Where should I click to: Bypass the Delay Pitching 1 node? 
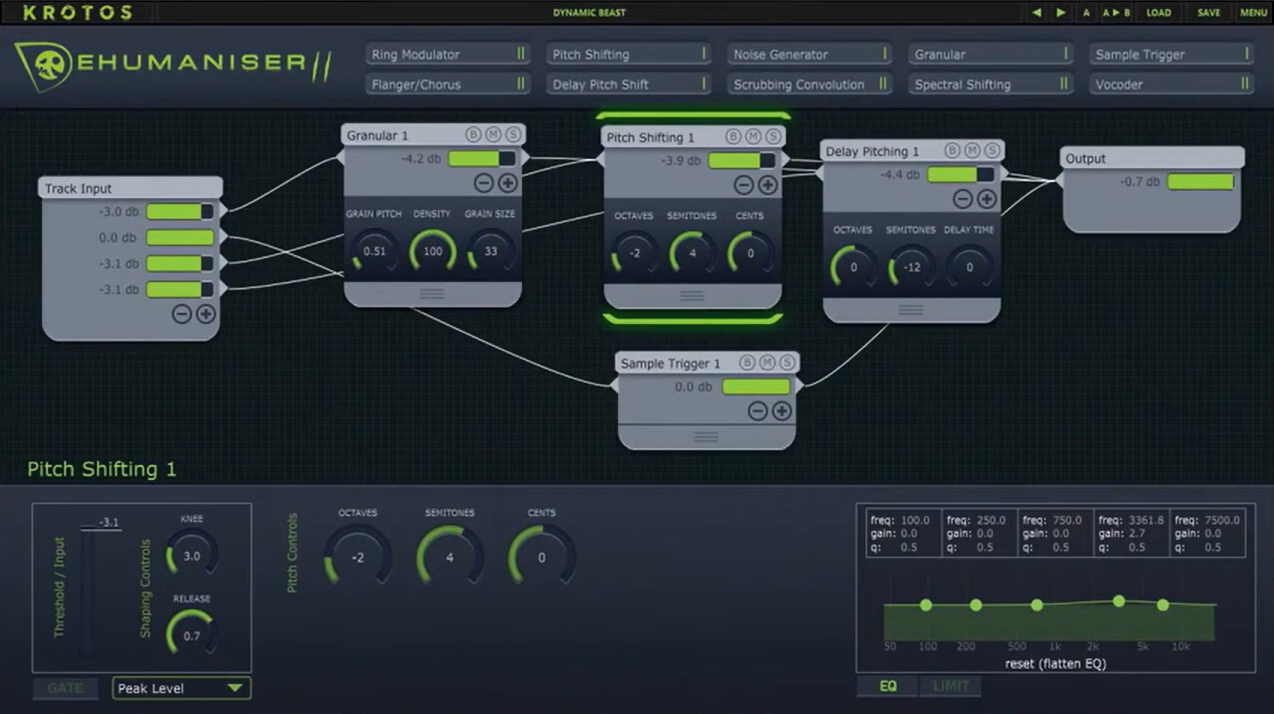tap(952, 151)
